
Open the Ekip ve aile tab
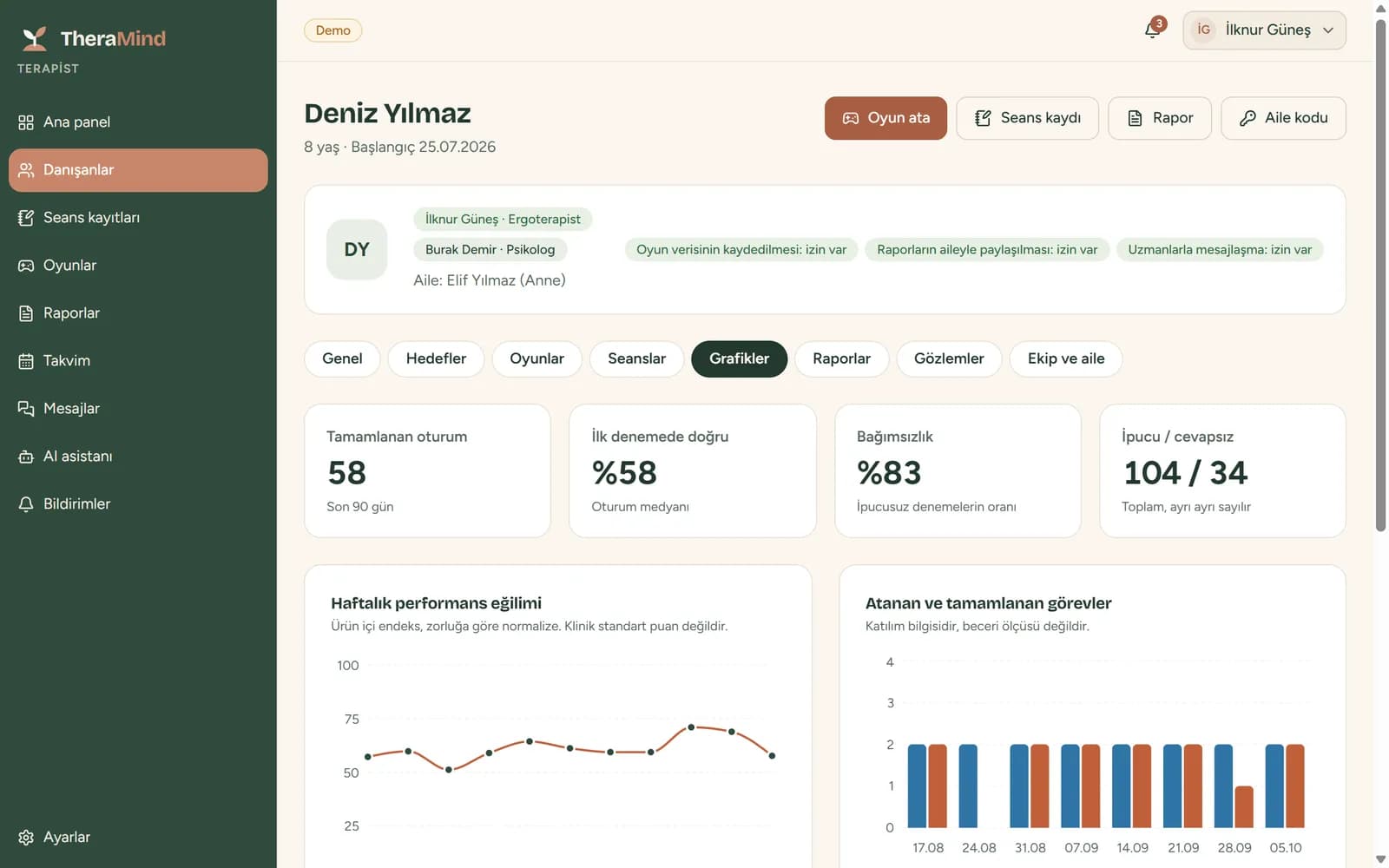[x=1065, y=359]
